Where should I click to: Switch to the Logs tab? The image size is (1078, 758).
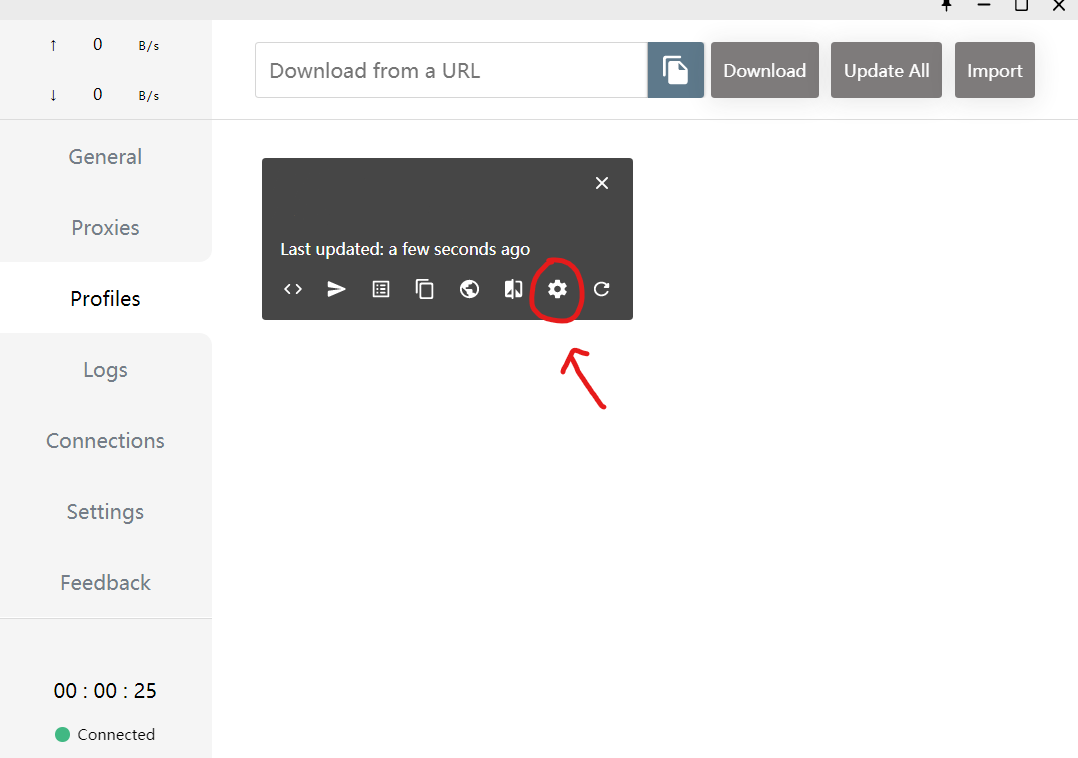(x=105, y=370)
